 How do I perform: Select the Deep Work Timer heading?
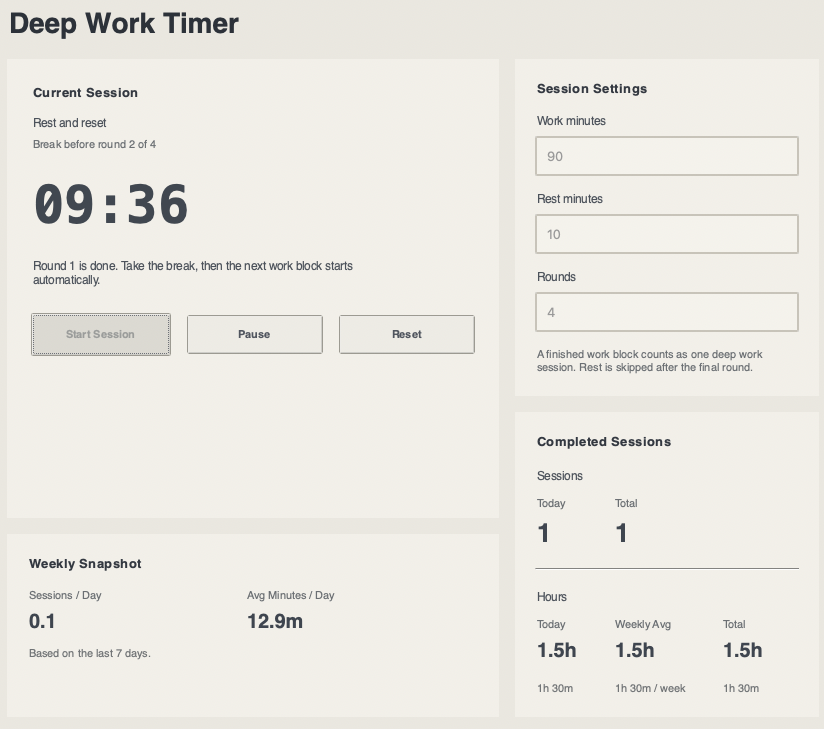pyautogui.click(x=124, y=24)
